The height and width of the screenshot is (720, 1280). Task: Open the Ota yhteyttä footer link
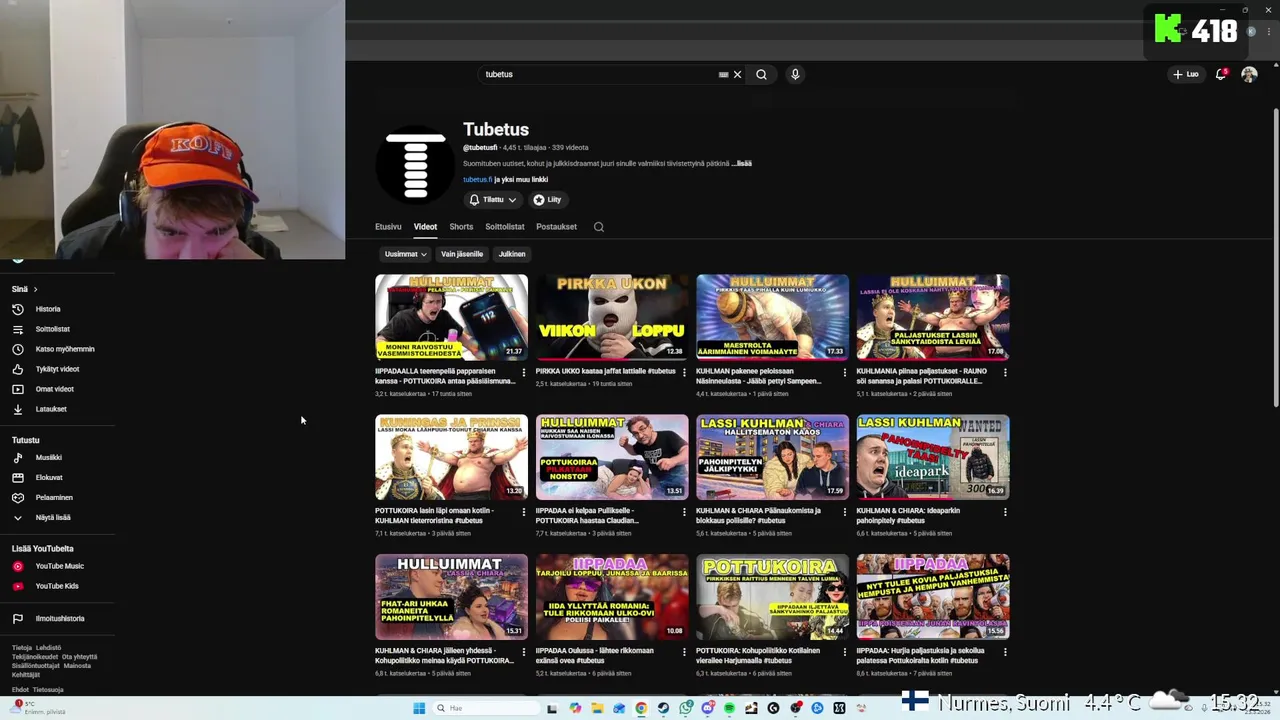tap(79, 657)
